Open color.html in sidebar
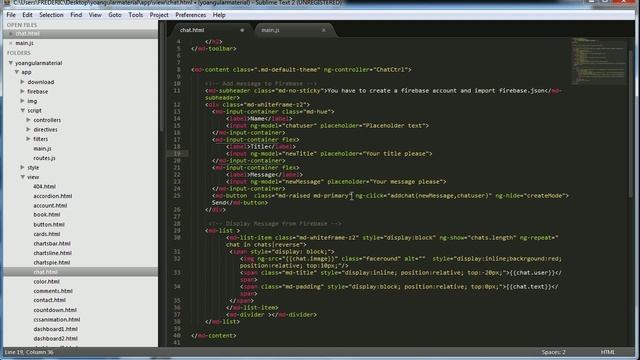Screen dimensions: 640x360 click(x=47, y=282)
